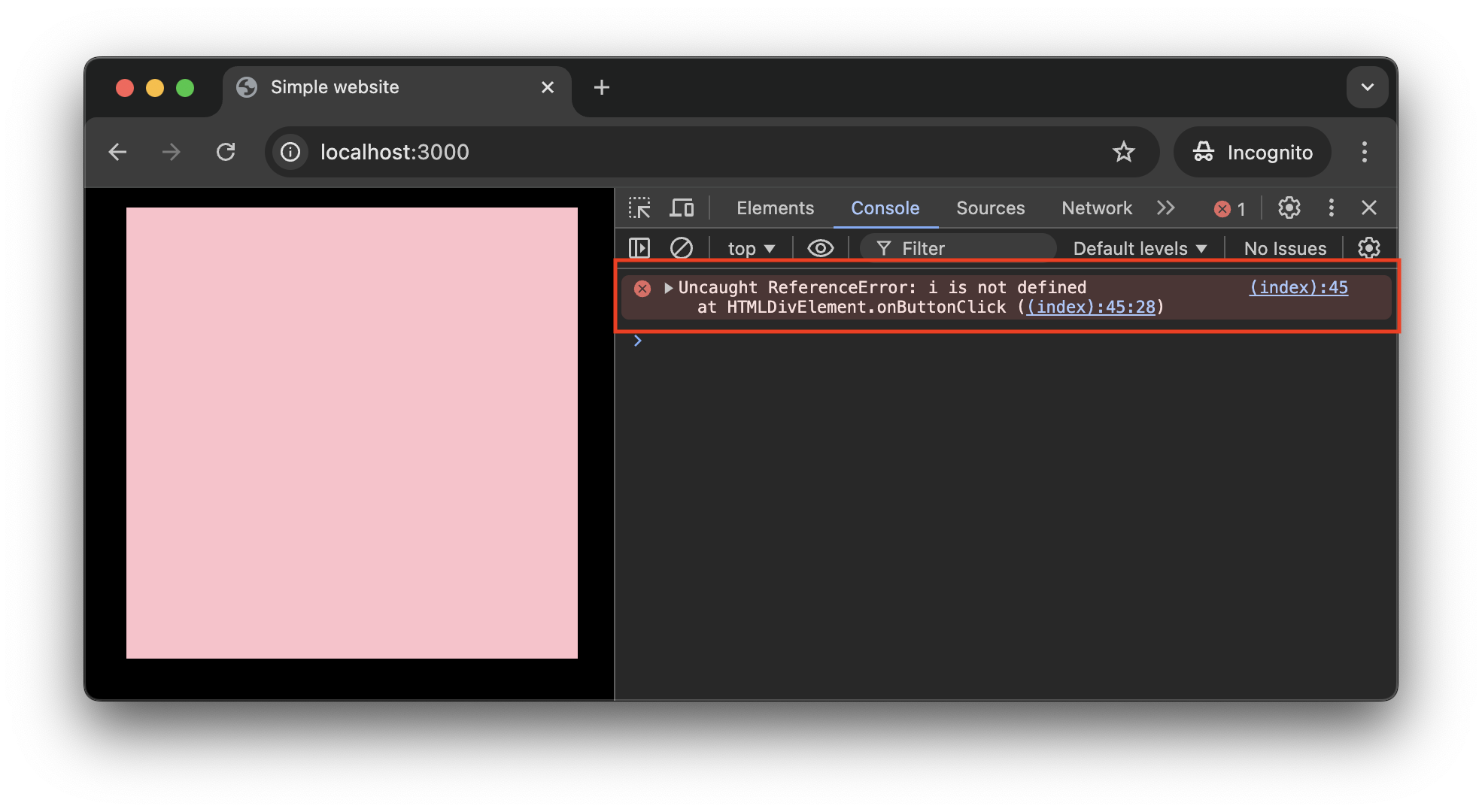Screen dimensions: 1482x812
Task: Open the Default levels dropdown
Action: tap(1140, 249)
